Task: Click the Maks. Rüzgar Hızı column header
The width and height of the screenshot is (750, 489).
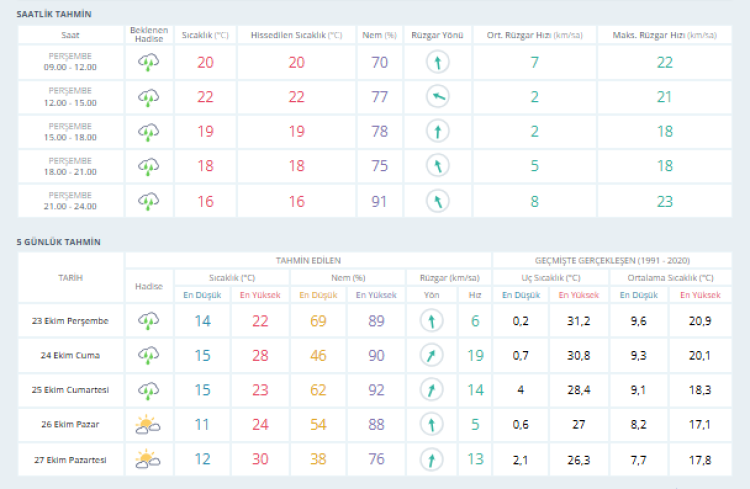Action: (665, 34)
